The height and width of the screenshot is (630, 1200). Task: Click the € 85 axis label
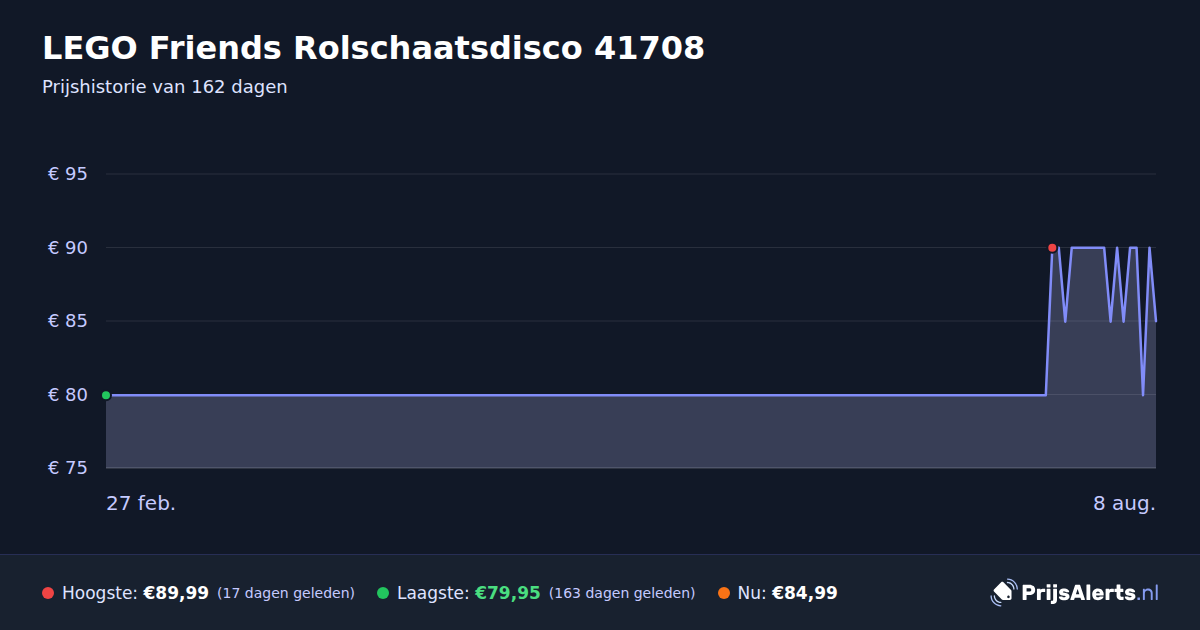[68, 321]
